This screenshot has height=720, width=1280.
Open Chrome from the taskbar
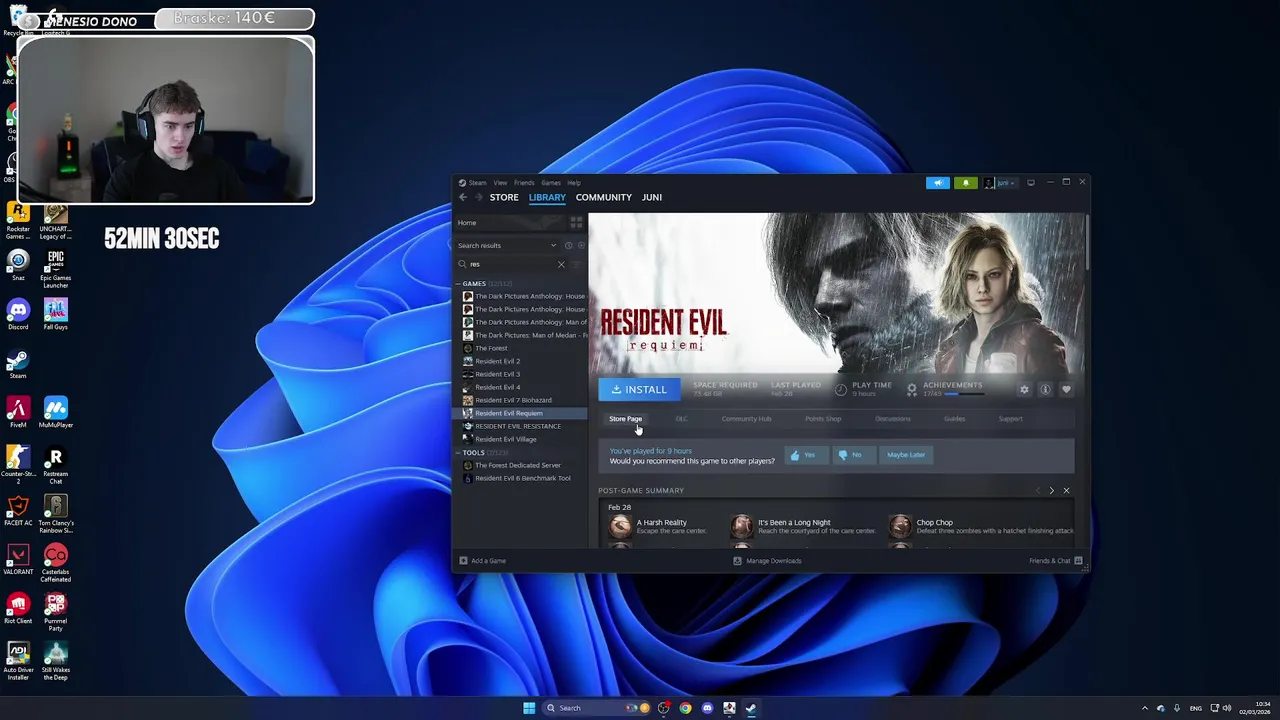(x=685, y=708)
